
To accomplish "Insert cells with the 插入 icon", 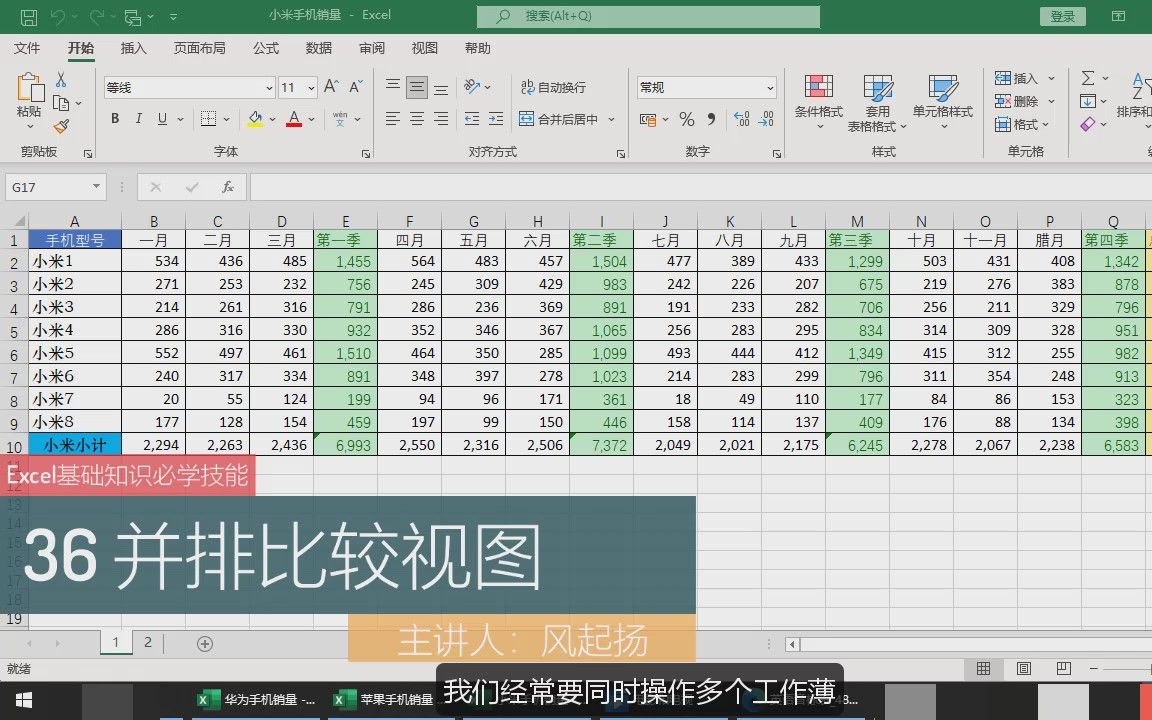I will (x=1017, y=78).
